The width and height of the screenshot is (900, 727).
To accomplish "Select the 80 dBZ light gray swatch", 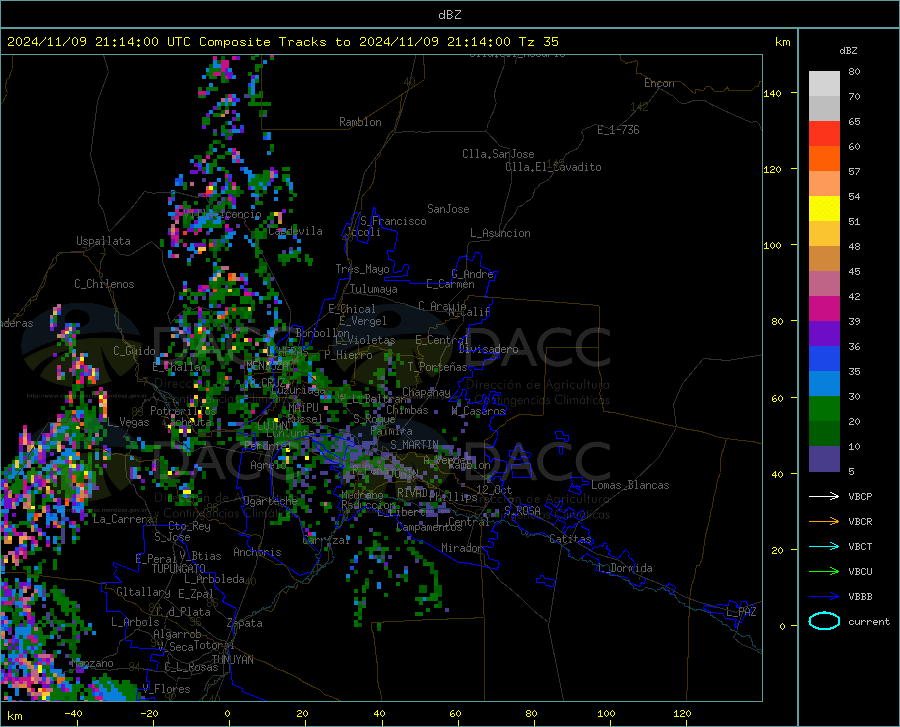I will coord(824,84).
